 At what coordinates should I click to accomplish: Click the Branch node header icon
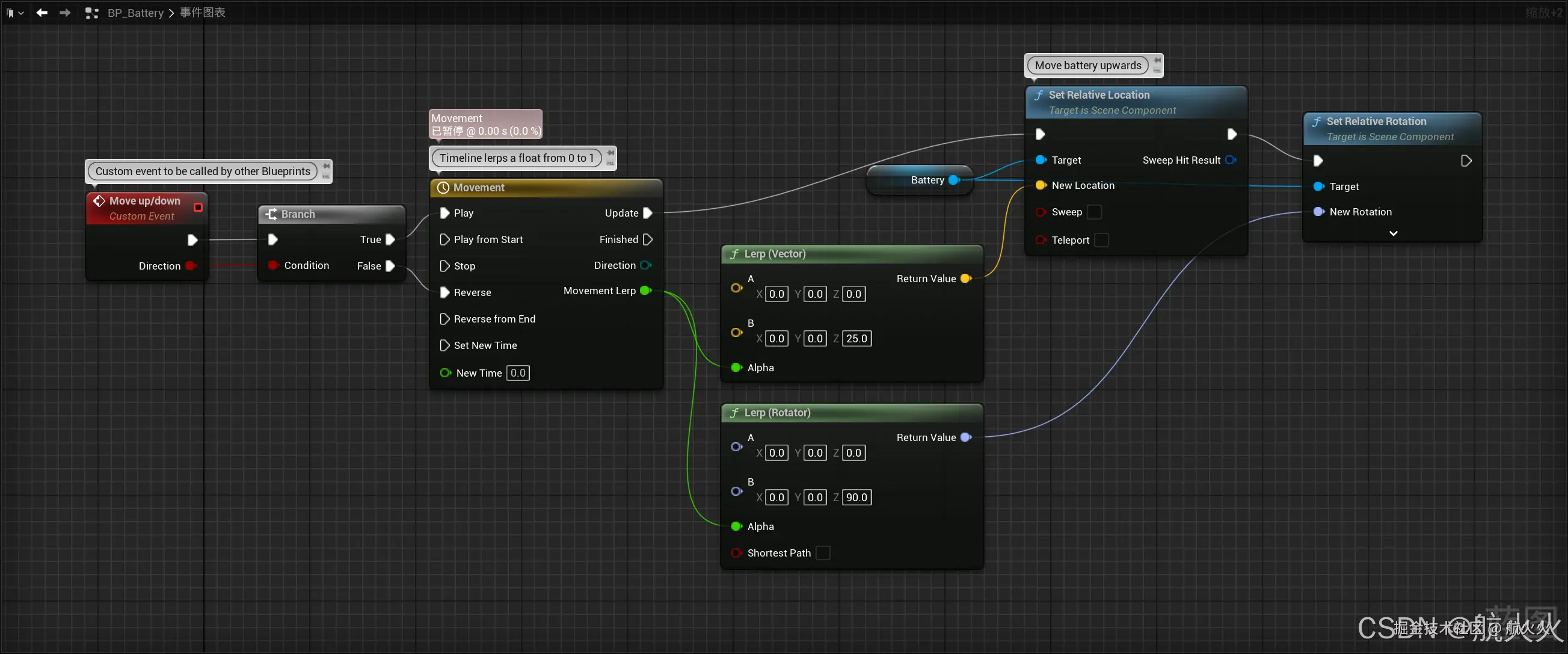pos(271,214)
